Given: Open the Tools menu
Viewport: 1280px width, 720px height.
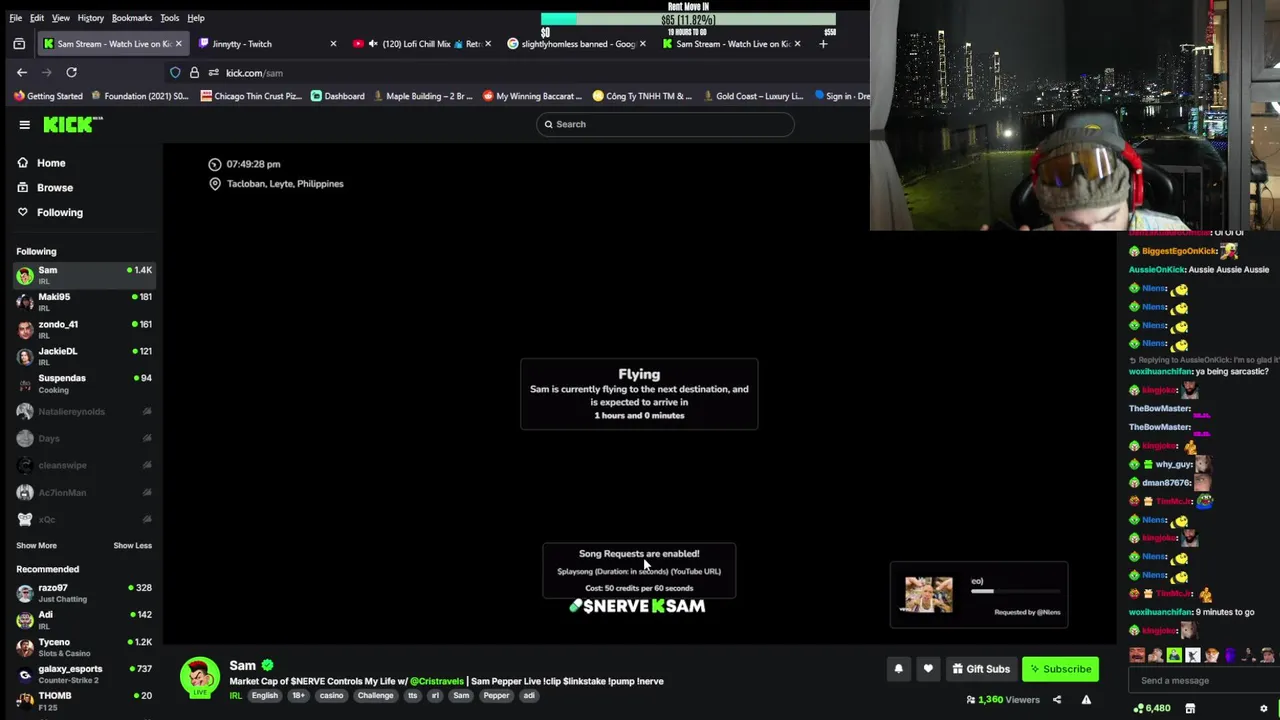Looking at the screenshot, I should (169, 18).
